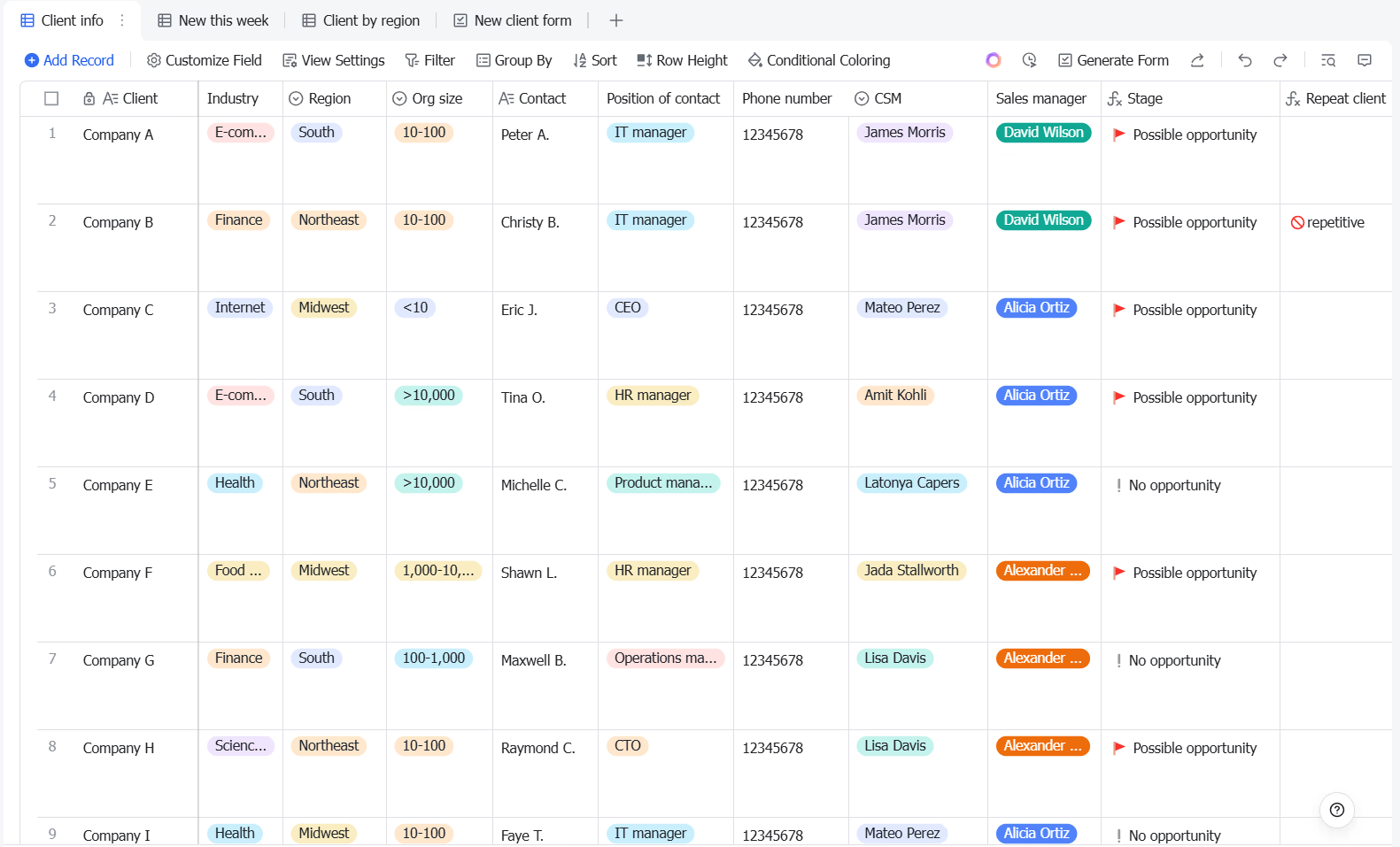This screenshot has height=847, width=1400.
Task: Click the Stage formula field icon
Action: 1115,98
